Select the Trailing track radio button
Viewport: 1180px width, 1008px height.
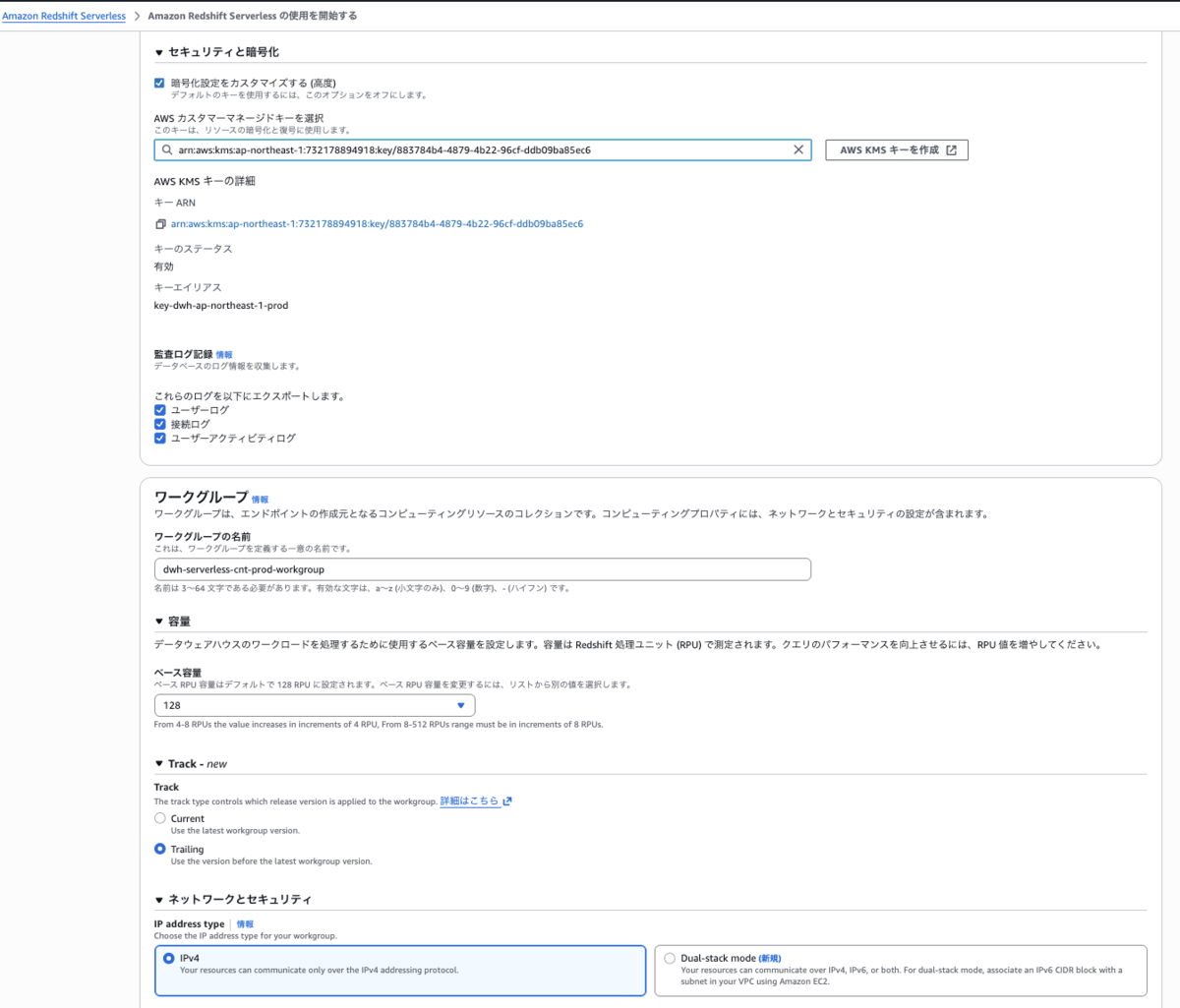pyautogui.click(x=160, y=849)
